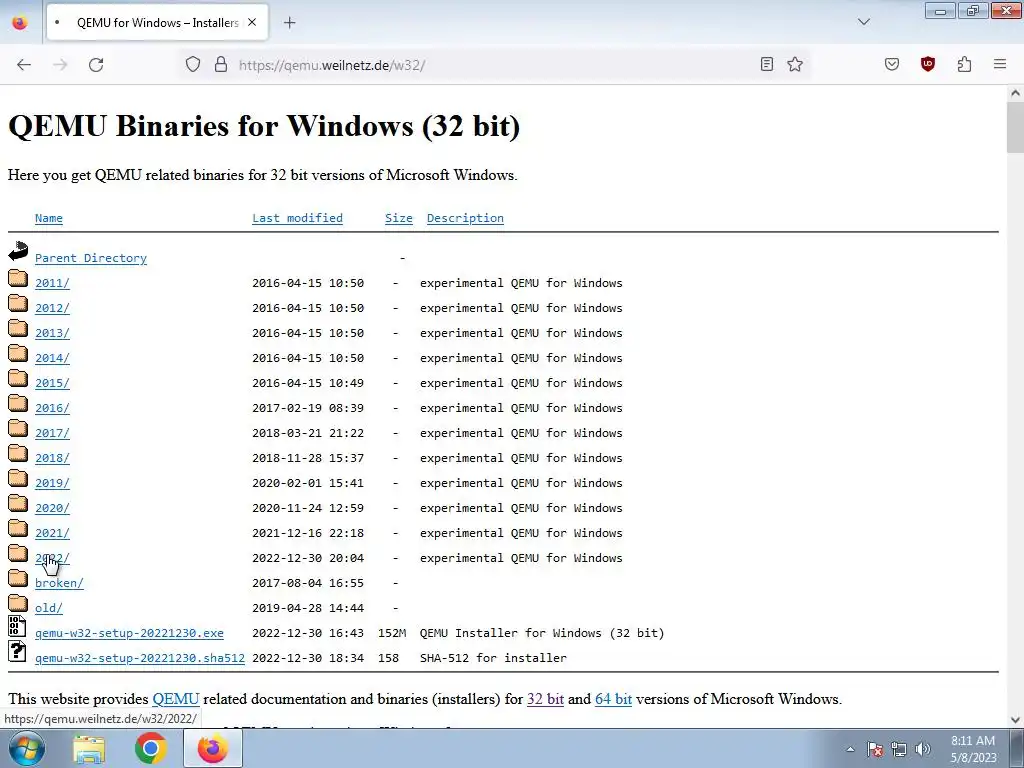The width and height of the screenshot is (1024, 768).
Task: Sort listing by the Size column
Action: tap(399, 218)
